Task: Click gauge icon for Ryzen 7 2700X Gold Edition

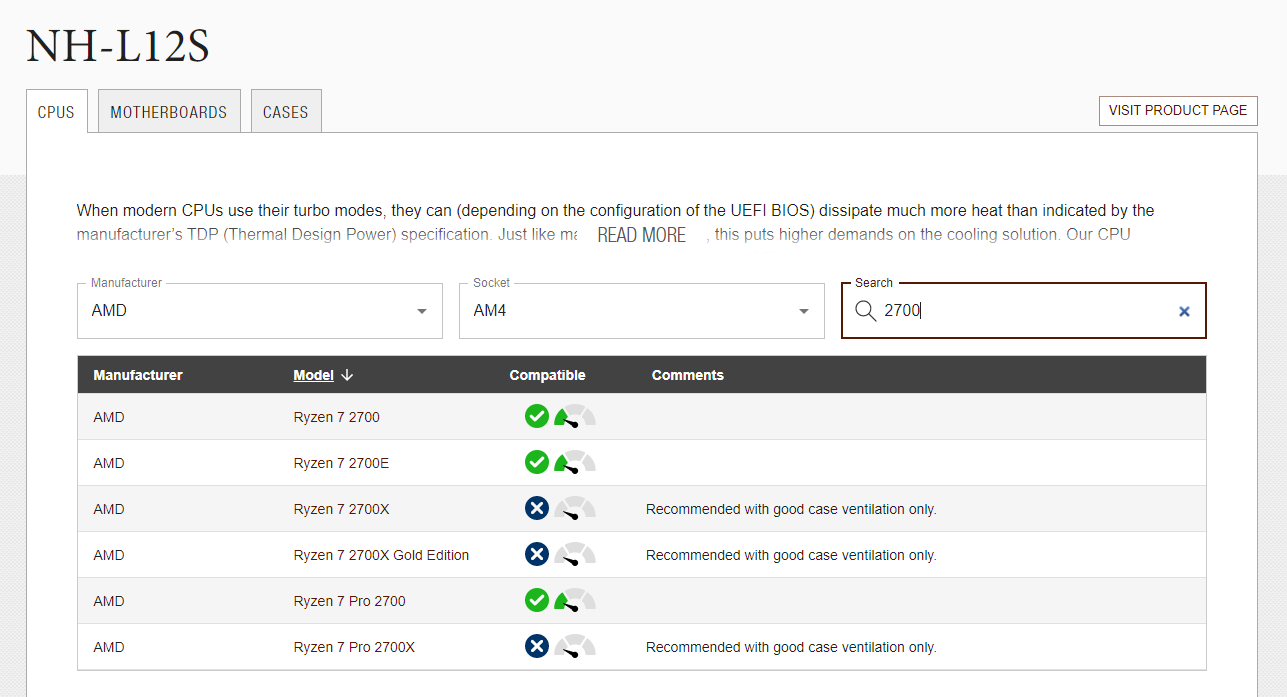Action: point(575,555)
